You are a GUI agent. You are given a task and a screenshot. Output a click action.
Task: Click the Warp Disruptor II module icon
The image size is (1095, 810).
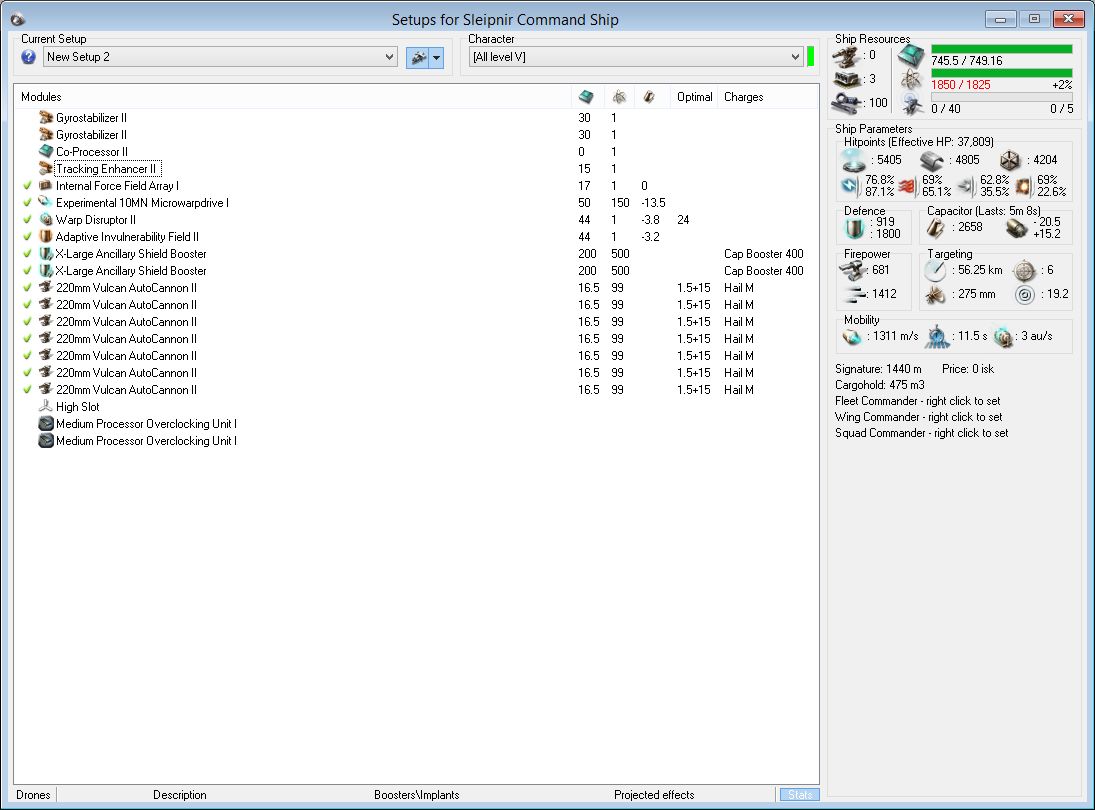point(46,219)
